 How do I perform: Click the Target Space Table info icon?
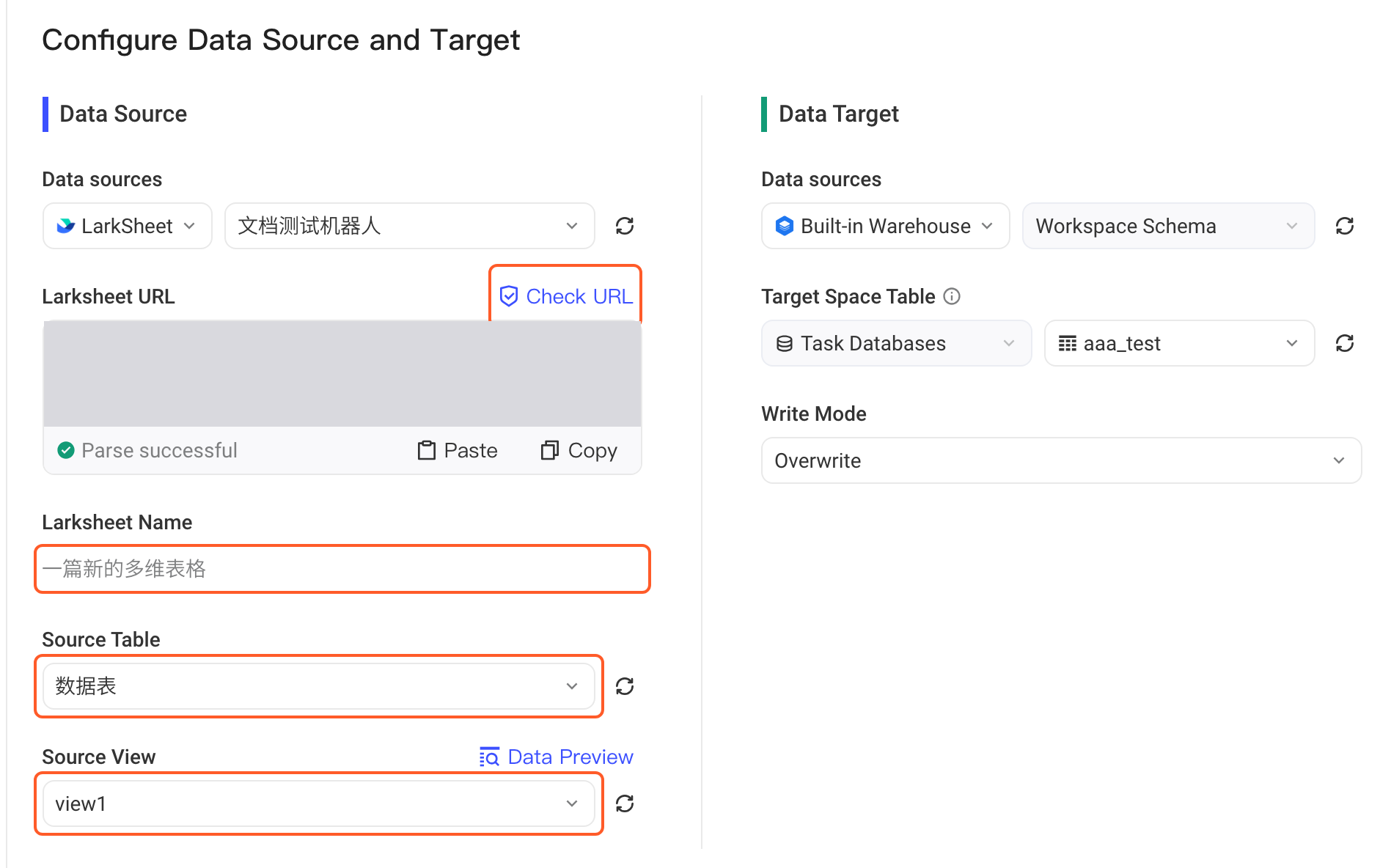pyautogui.click(x=952, y=296)
